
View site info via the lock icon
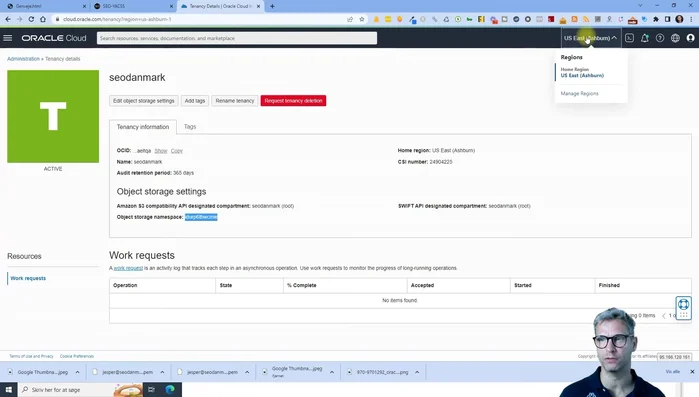[58, 19]
